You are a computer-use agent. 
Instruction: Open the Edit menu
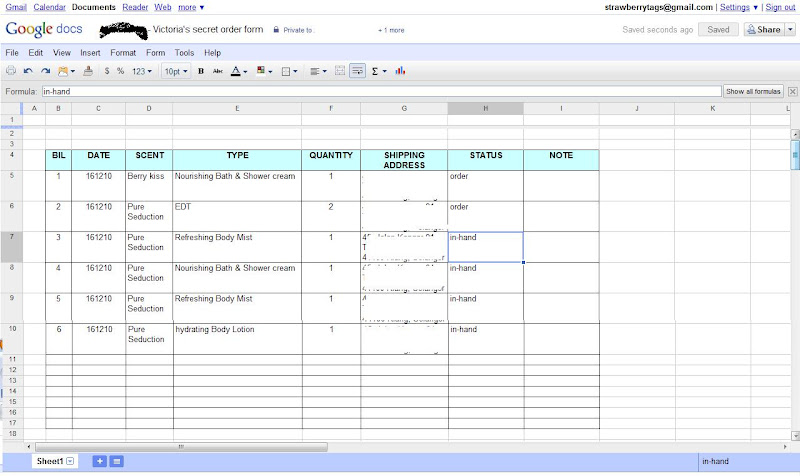click(x=35, y=53)
